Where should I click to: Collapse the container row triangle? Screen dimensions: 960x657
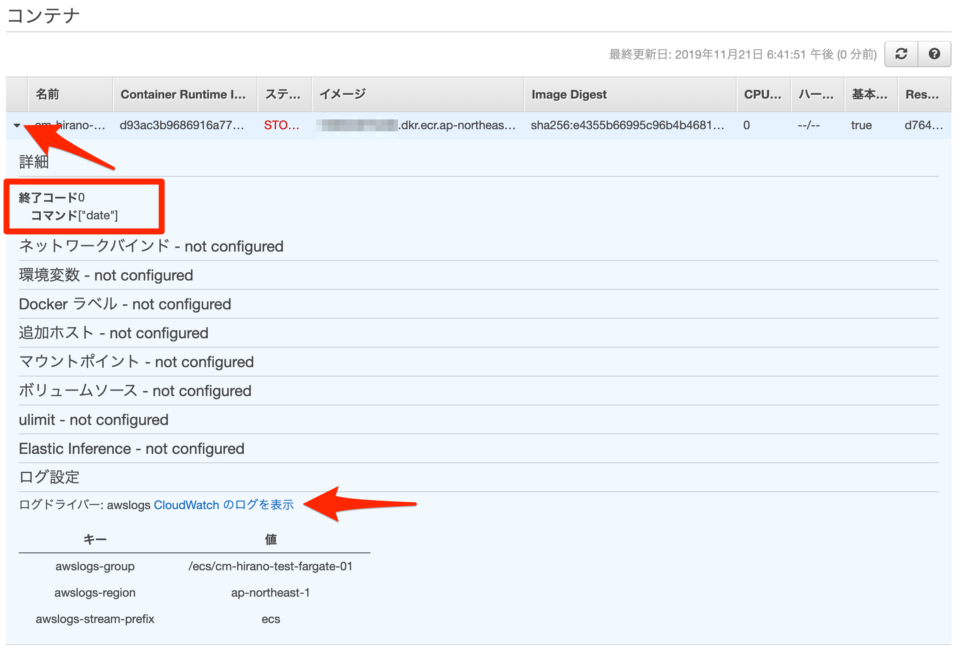(x=17, y=126)
